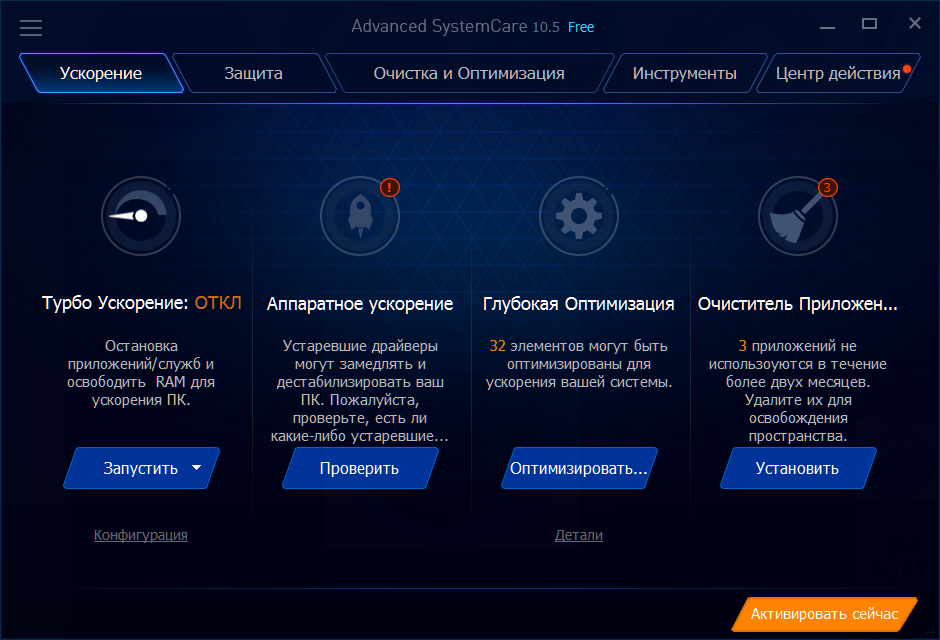This screenshot has width=940, height=640.
Task: Open the hamburger main menu
Action: click(x=31, y=27)
